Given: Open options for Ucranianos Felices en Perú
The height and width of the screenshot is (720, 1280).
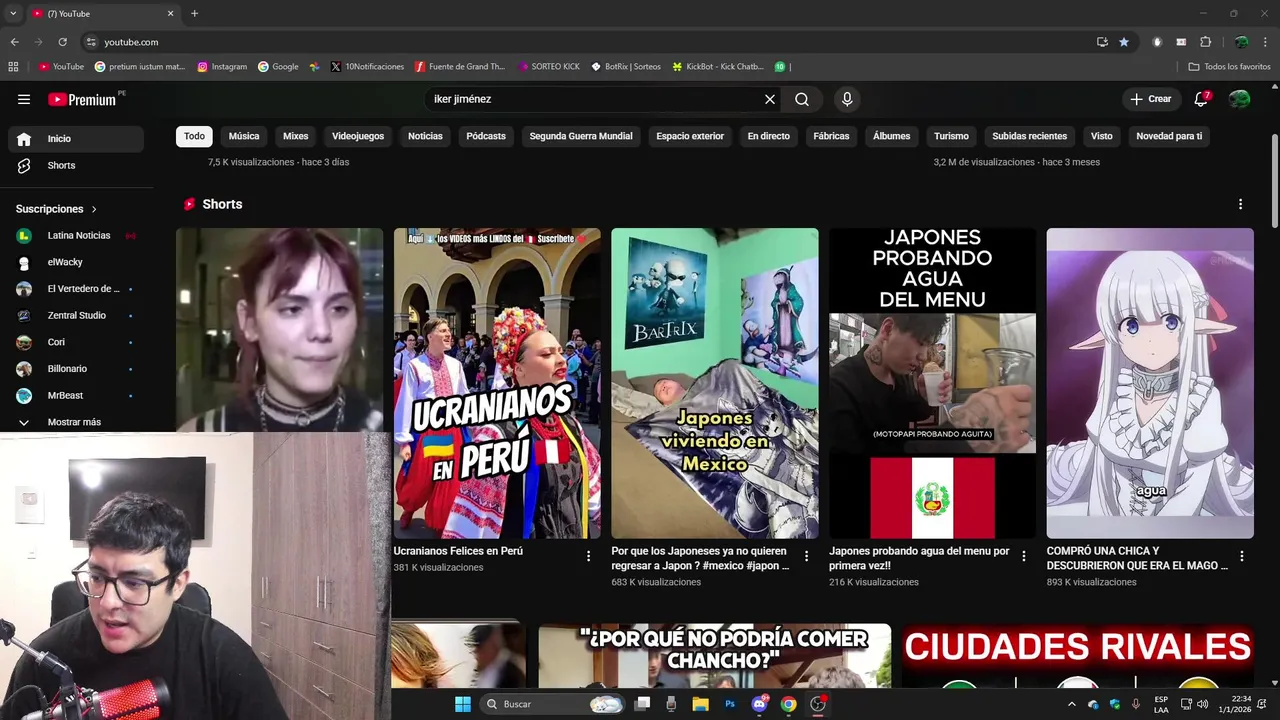Looking at the screenshot, I should pos(588,556).
